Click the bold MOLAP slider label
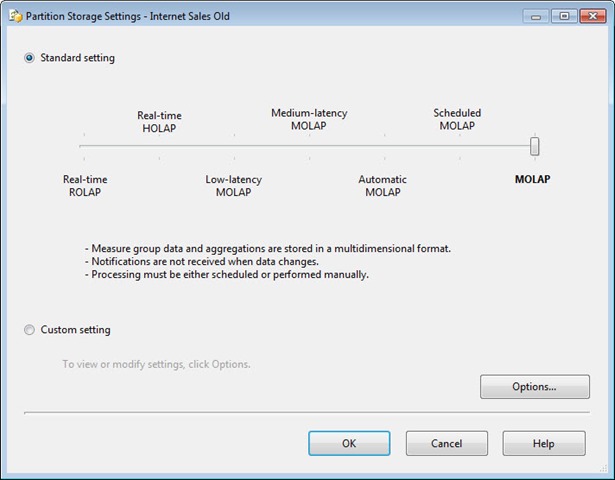This screenshot has width=615, height=480. 533,180
